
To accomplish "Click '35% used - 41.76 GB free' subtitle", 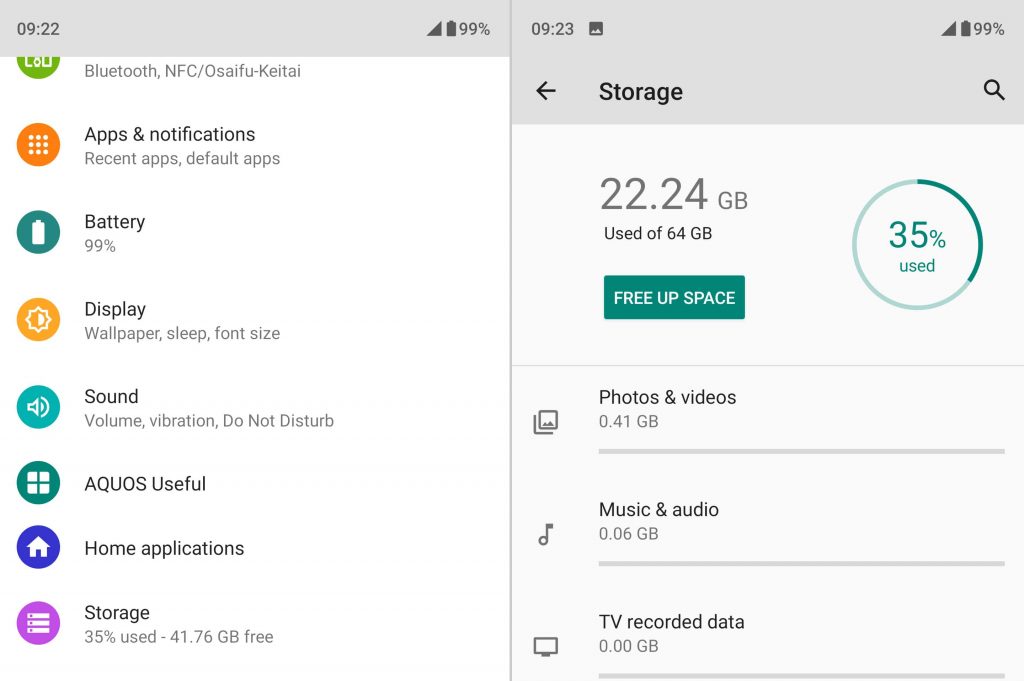I will pos(179,637).
